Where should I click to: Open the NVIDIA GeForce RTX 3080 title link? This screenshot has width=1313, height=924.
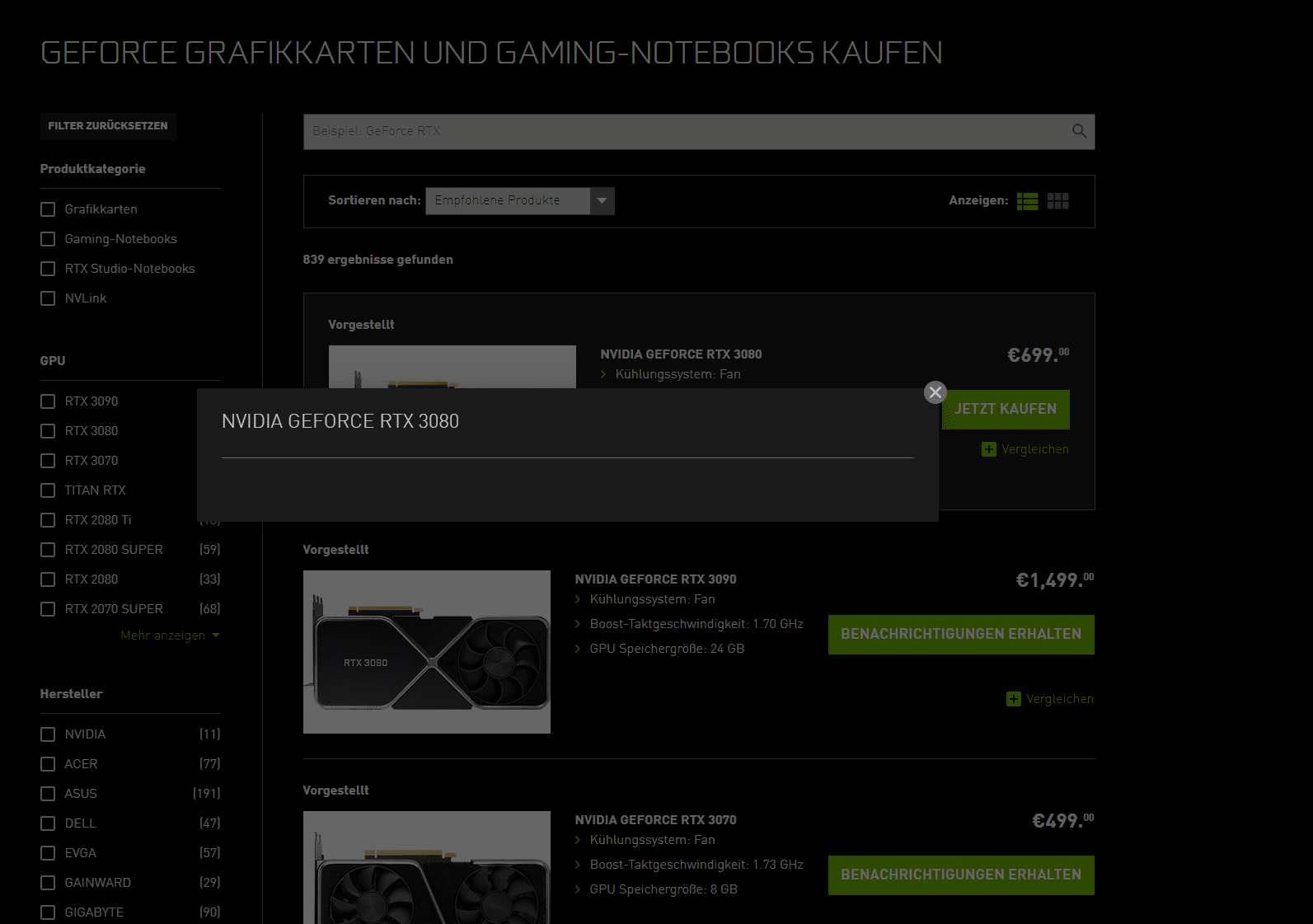click(681, 354)
